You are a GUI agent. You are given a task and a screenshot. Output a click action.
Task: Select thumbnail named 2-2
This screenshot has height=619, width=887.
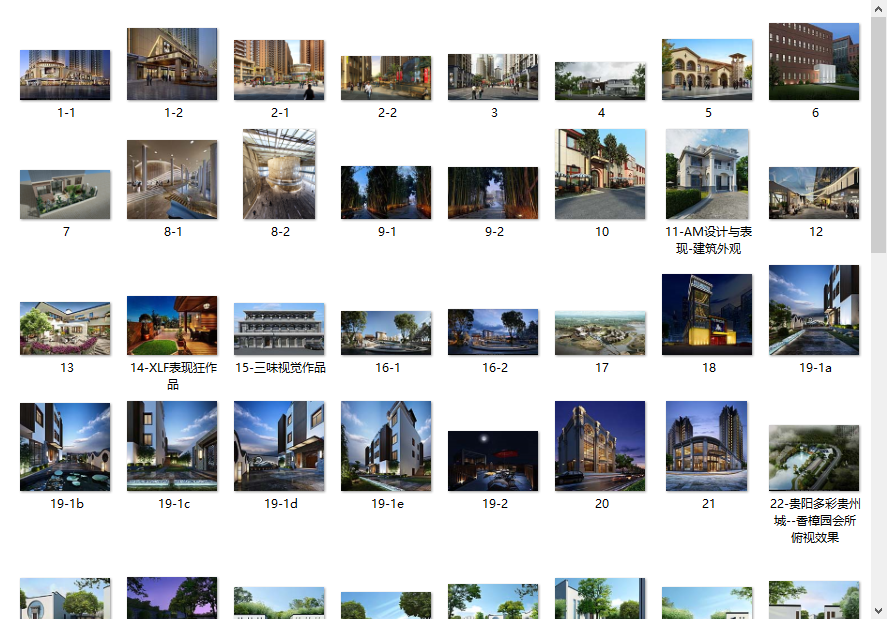tap(386, 78)
